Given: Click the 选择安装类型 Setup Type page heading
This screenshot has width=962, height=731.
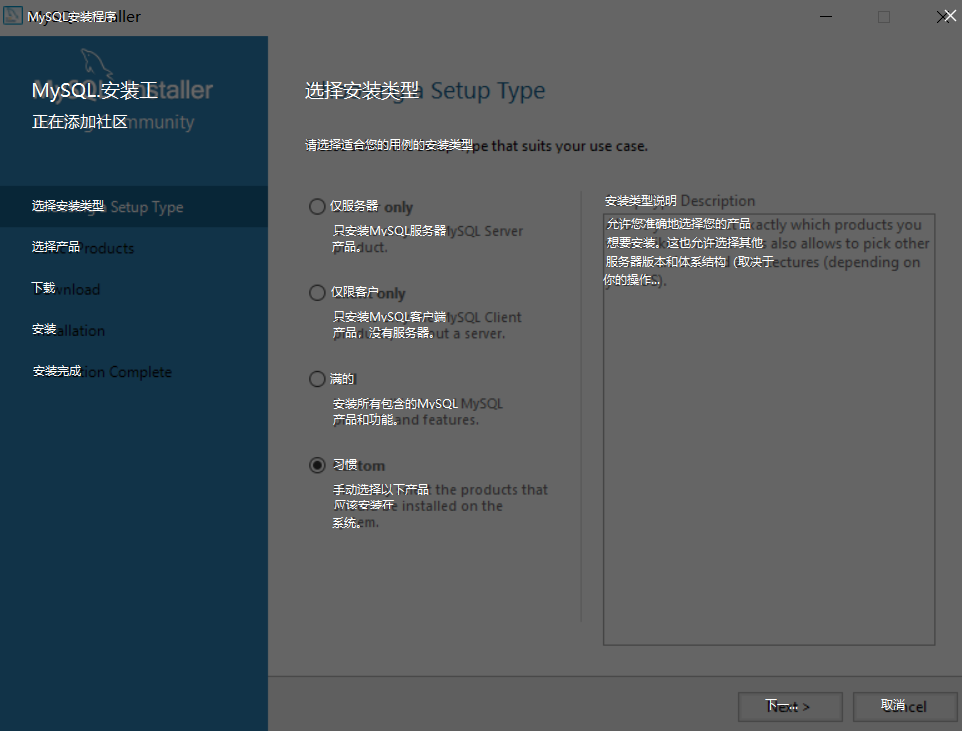Looking at the screenshot, I should pyautogui.click(x=425, y=91).
